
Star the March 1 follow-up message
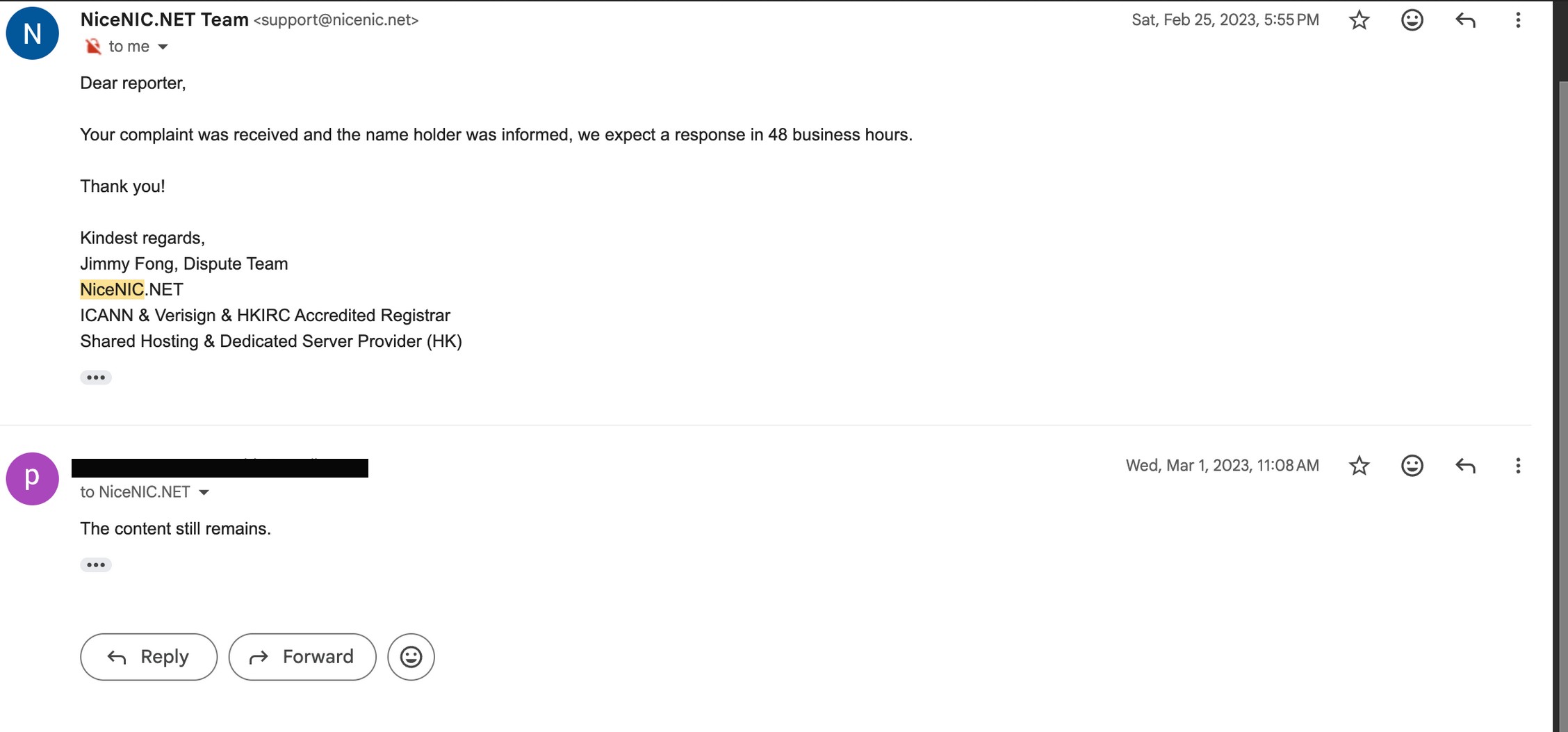(x=1359, y=466)
